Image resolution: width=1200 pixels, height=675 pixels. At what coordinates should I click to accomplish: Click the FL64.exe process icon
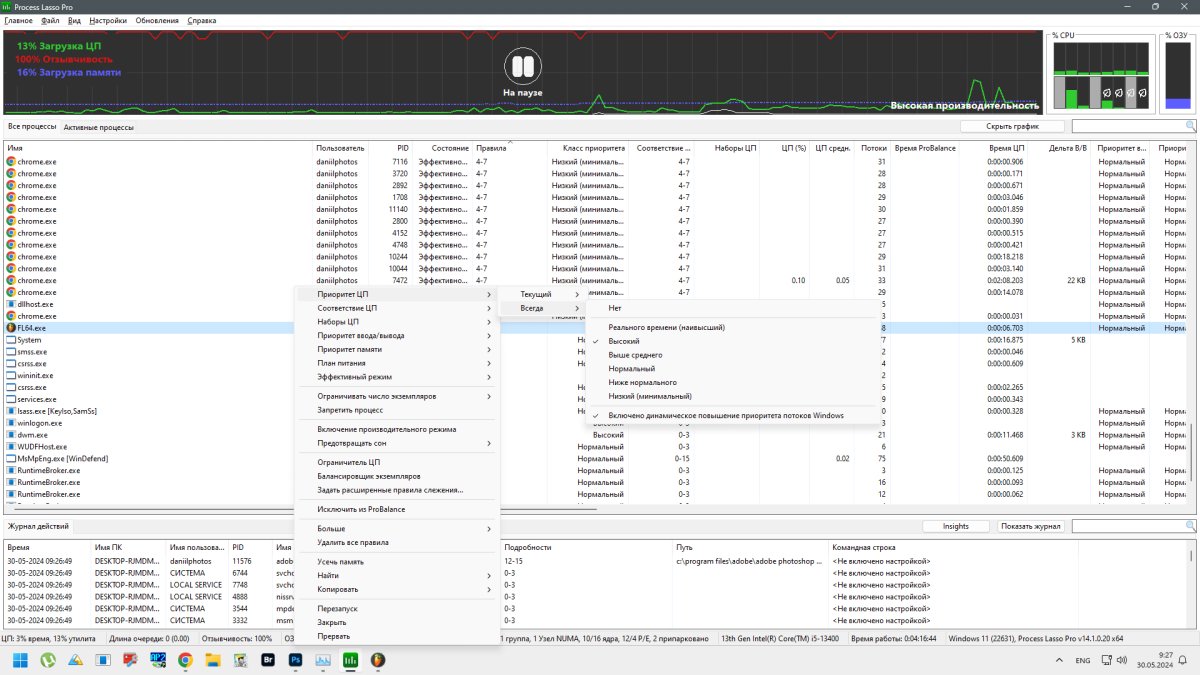click(x=11, y=327)
